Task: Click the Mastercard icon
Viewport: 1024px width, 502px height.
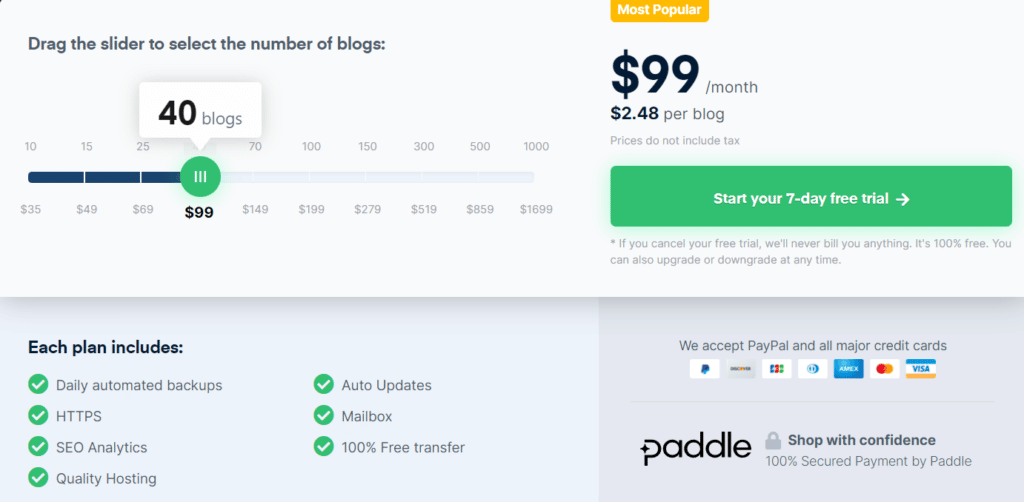Action: (884, 369)
